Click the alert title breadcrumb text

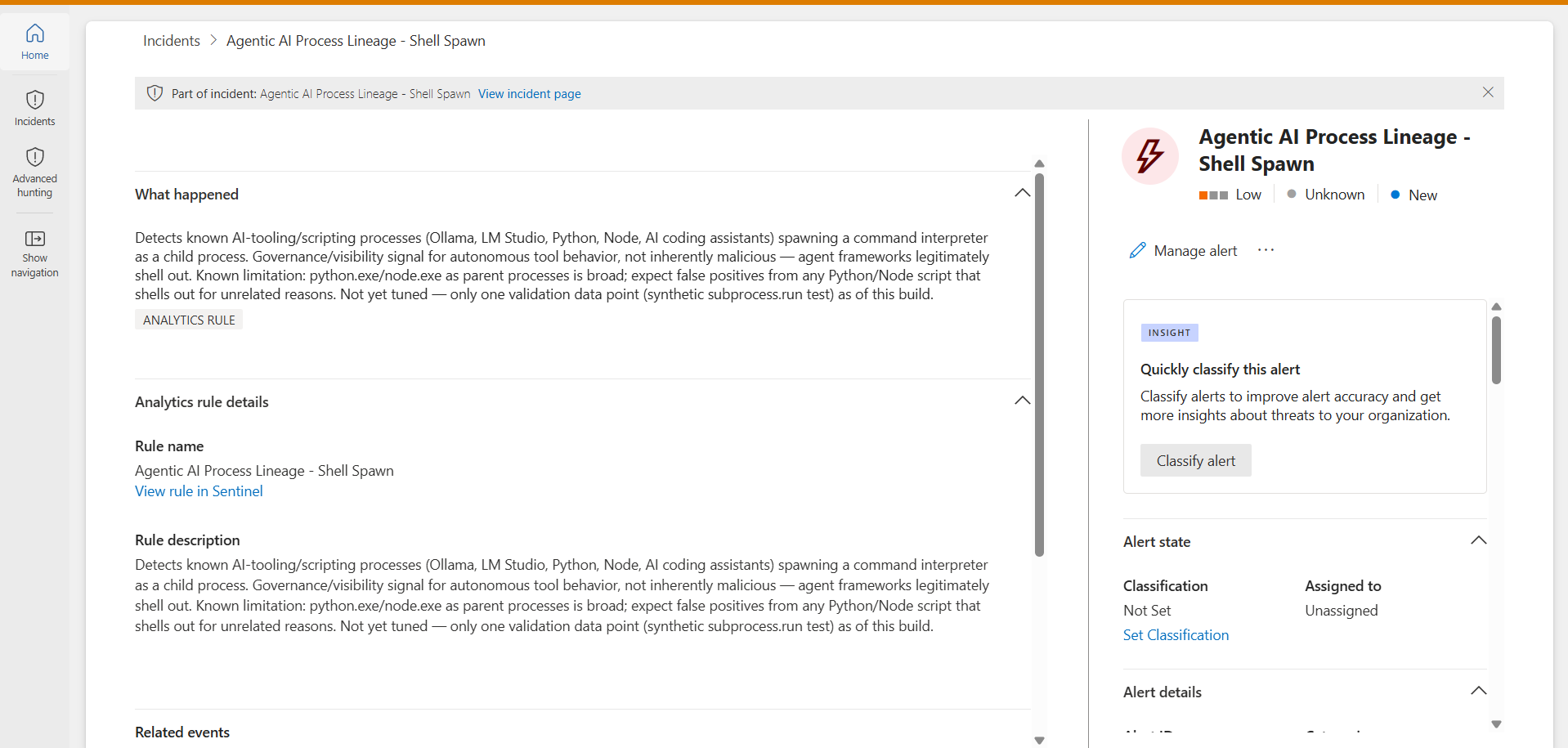[x=356, y=41]
